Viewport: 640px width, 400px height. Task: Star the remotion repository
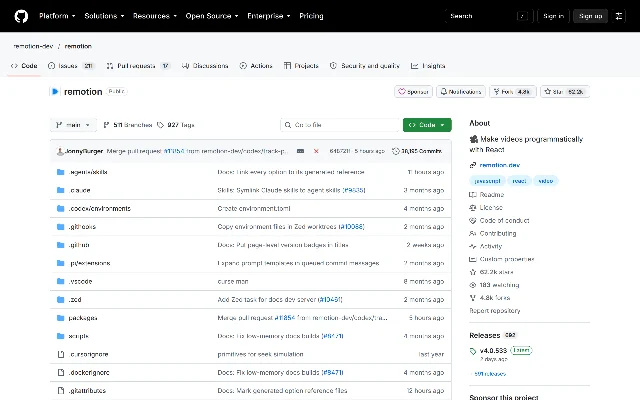pos(565,92)
